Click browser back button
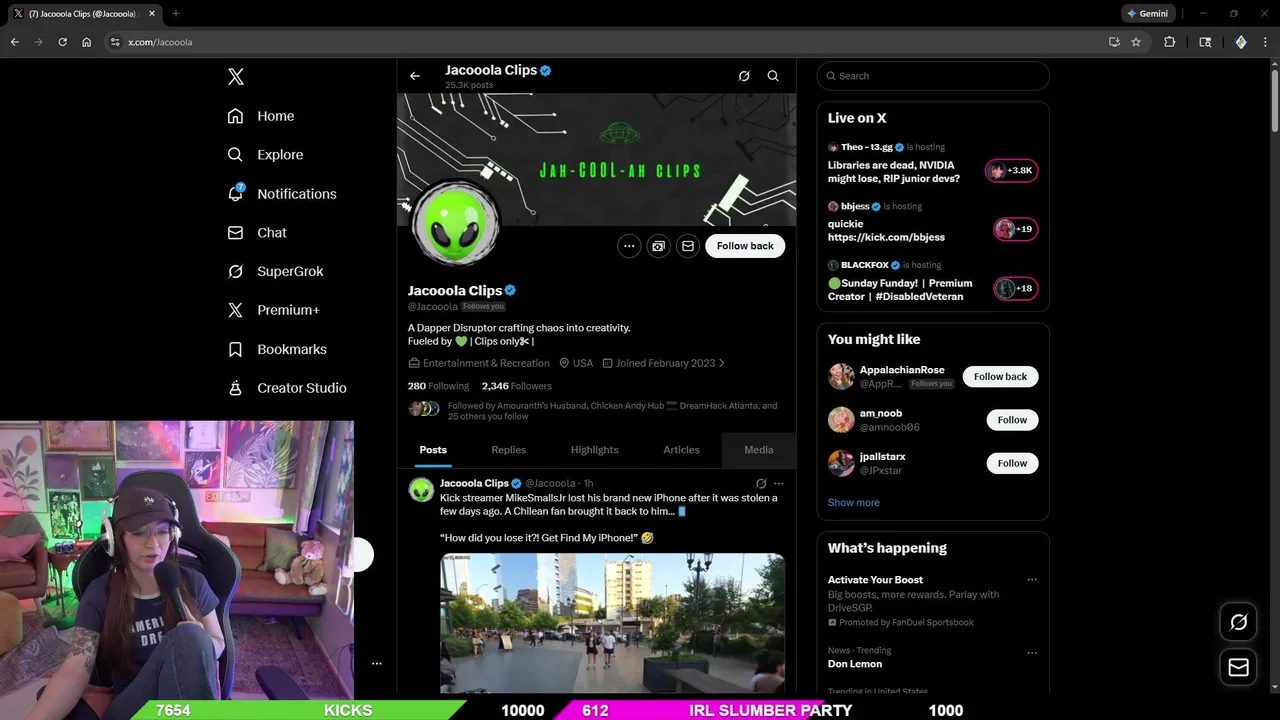Screen dimensions: 1280x720 tap(14, 42)
